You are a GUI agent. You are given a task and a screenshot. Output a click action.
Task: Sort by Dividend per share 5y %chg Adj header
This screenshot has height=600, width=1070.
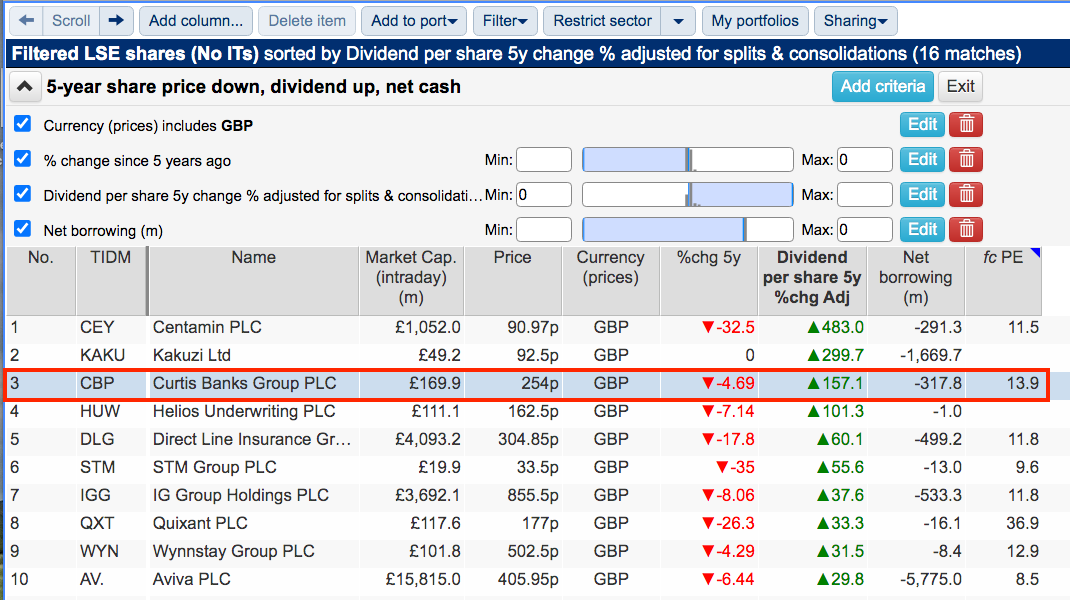coord(812,281)
